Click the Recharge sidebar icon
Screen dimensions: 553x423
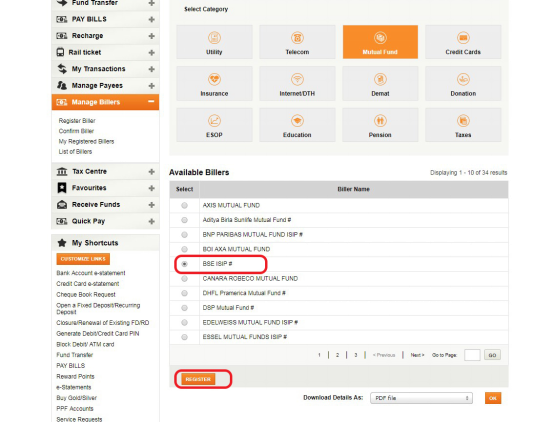pos(62,36)
